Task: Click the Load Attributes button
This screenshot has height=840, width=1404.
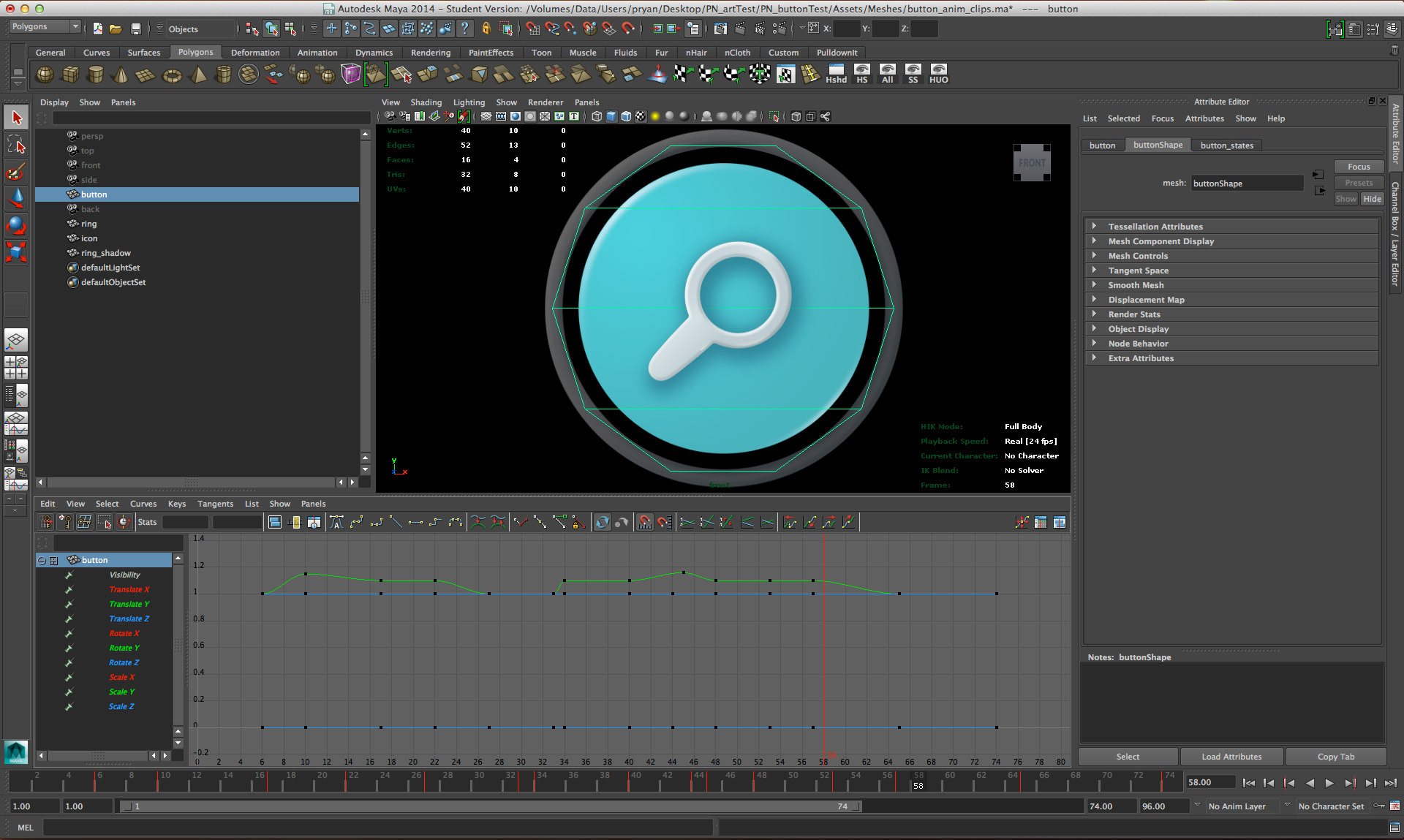Action: [1231, 757]
